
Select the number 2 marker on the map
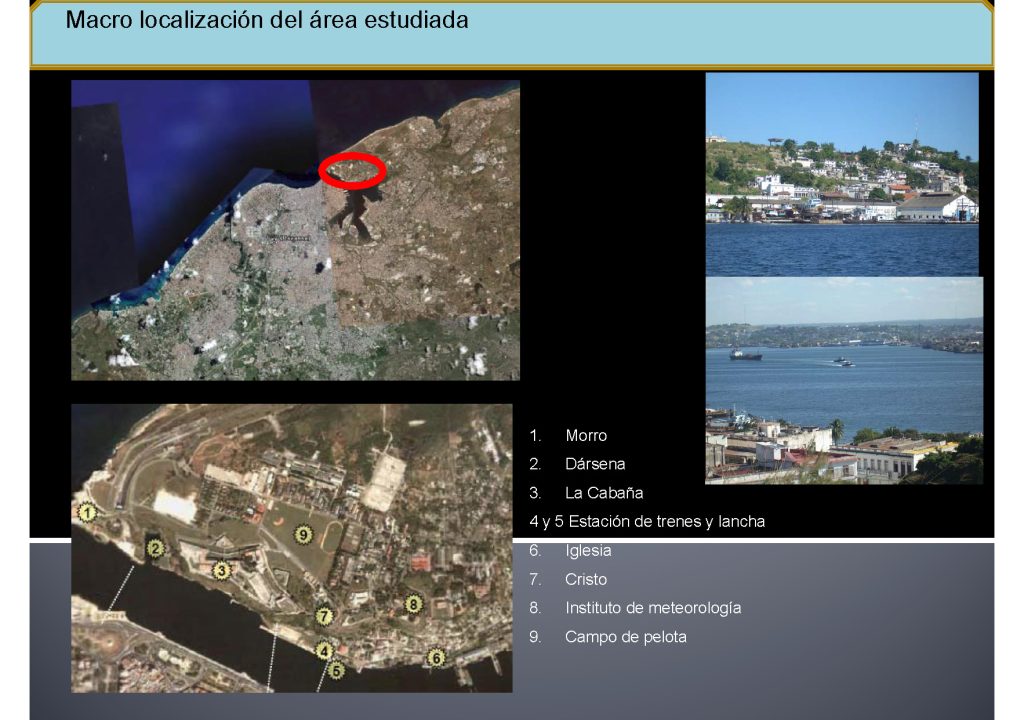[154, 547]
